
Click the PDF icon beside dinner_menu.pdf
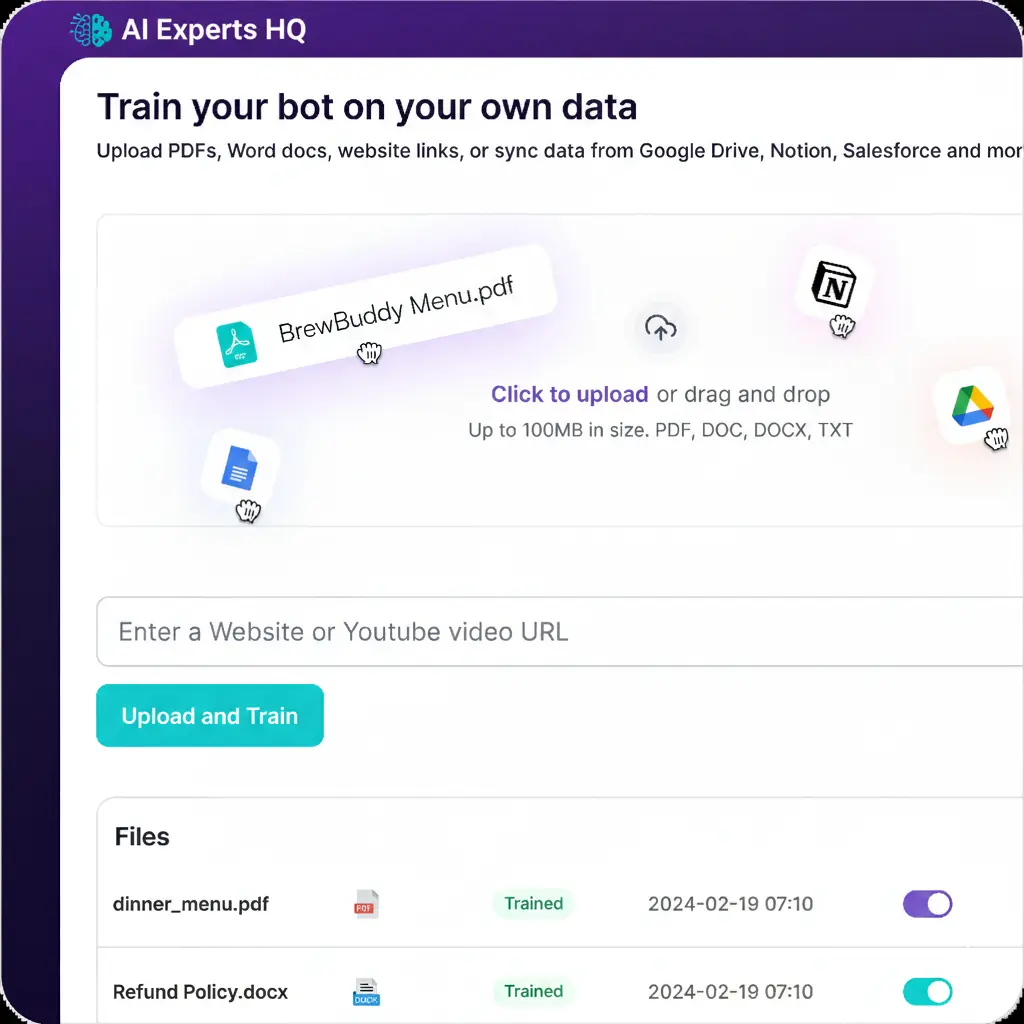[x=366, y=904]
